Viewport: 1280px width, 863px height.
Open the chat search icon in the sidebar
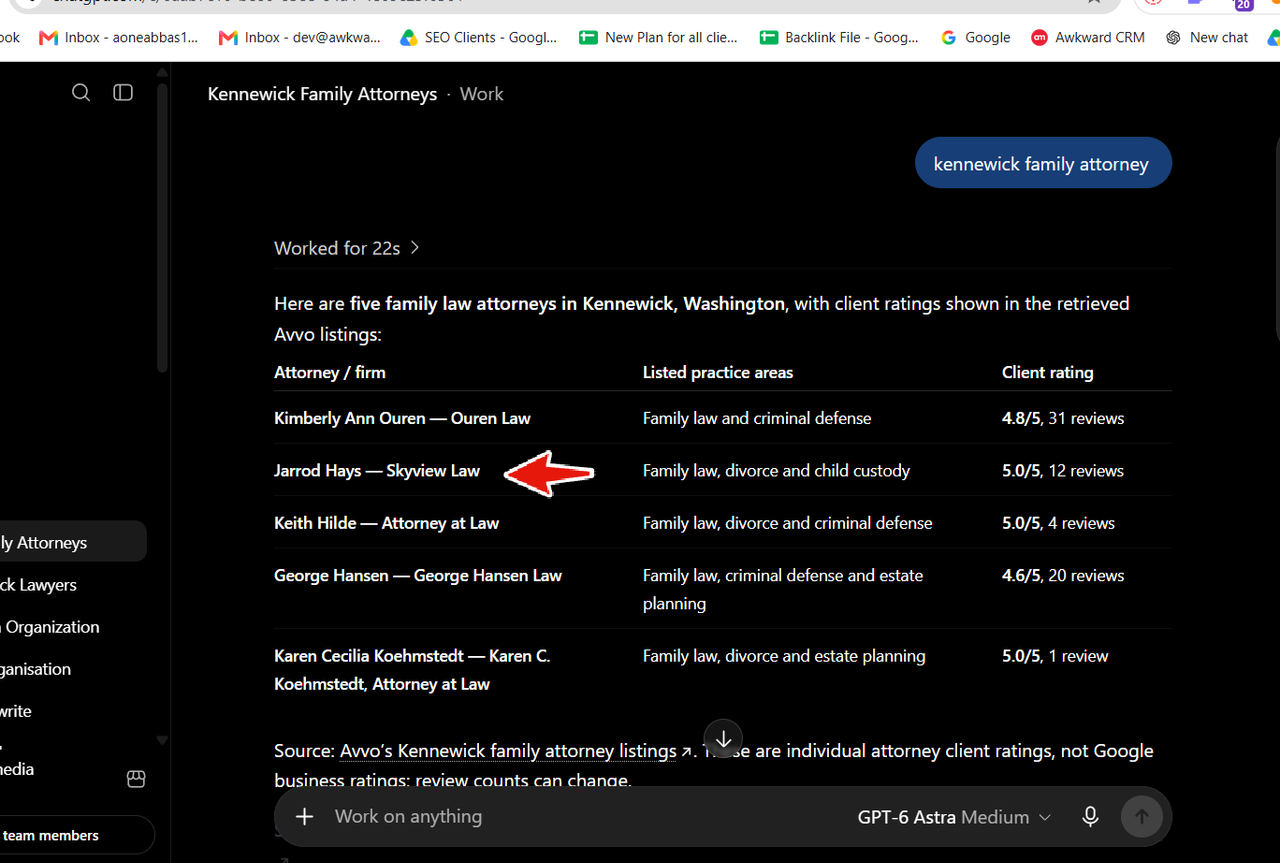(81, 93)
